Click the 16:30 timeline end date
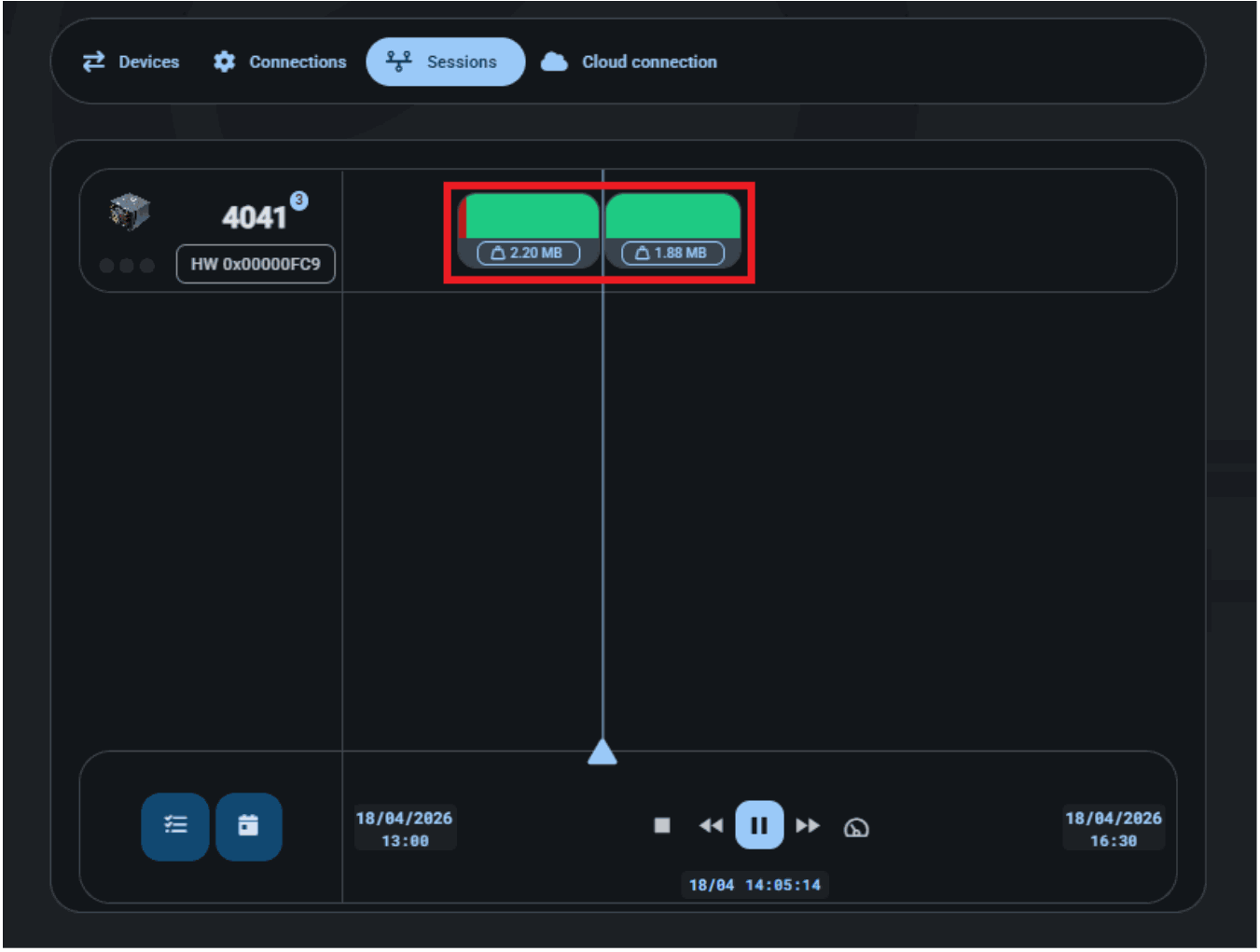 coord(1113,829)
